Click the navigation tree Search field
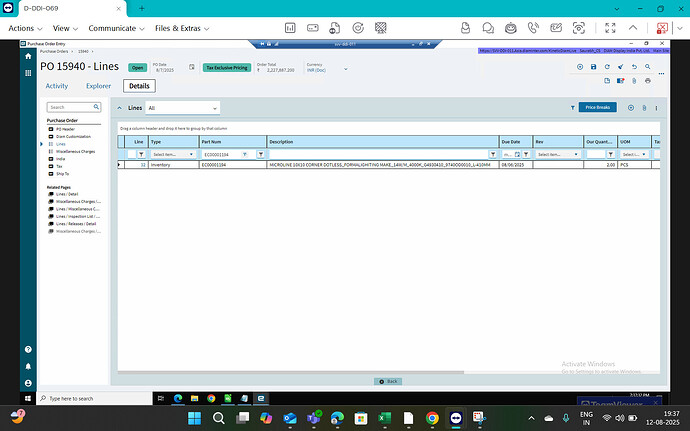Screen dimensions: 690x431 74,107
